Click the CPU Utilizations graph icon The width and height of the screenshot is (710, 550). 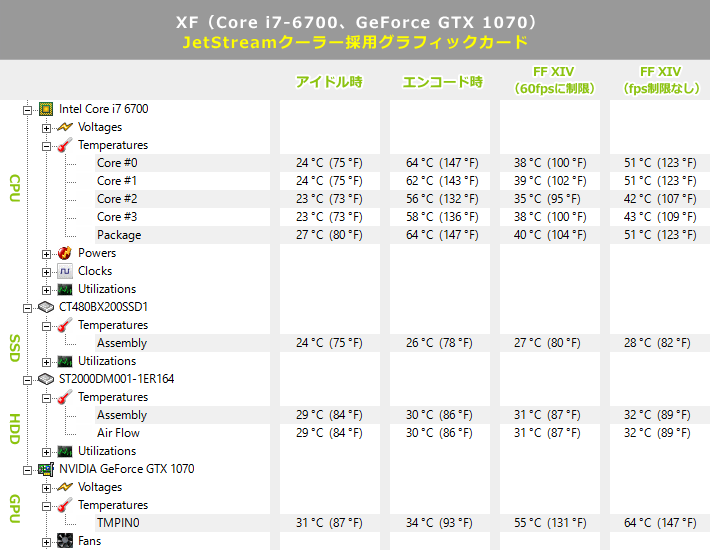[x=65, y=289]
